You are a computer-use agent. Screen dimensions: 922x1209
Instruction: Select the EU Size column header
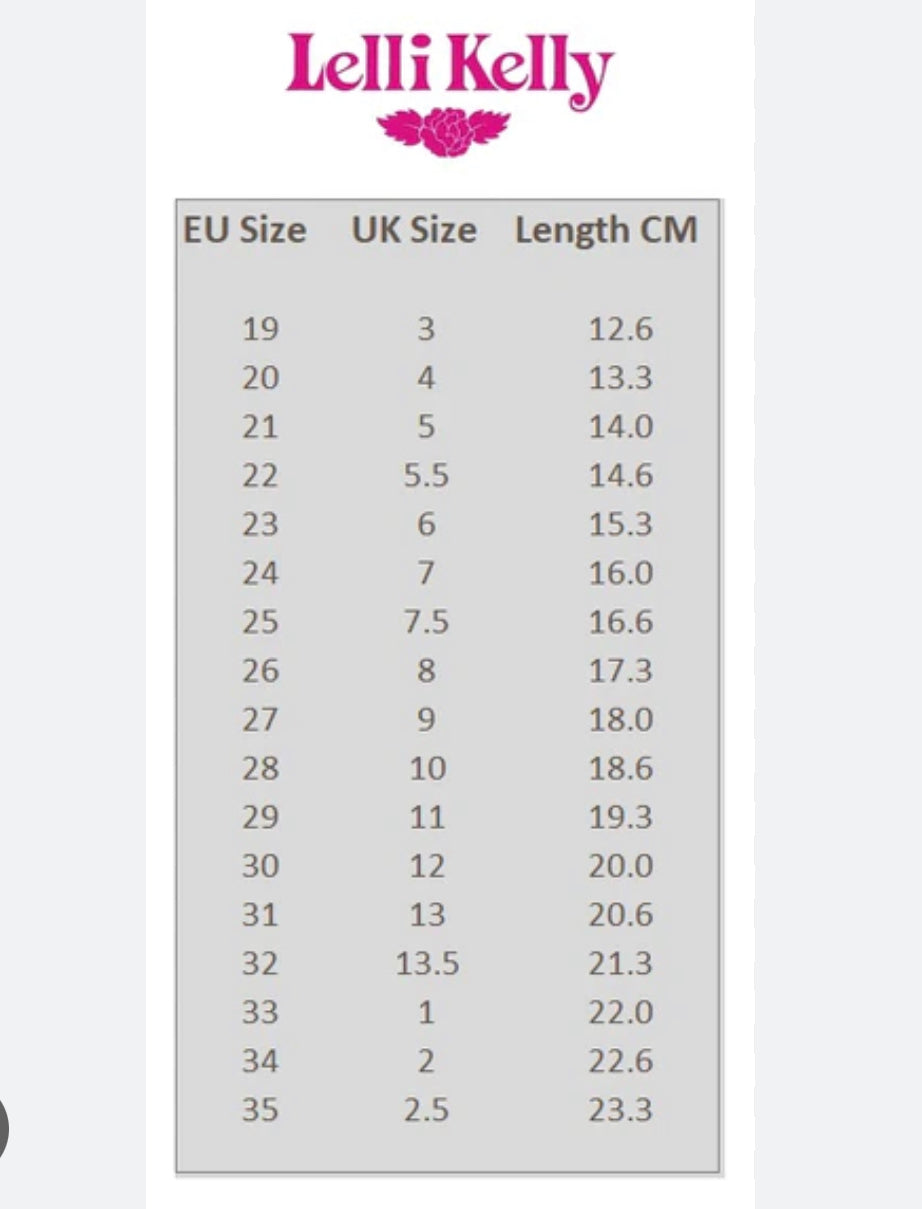(244, 230)
